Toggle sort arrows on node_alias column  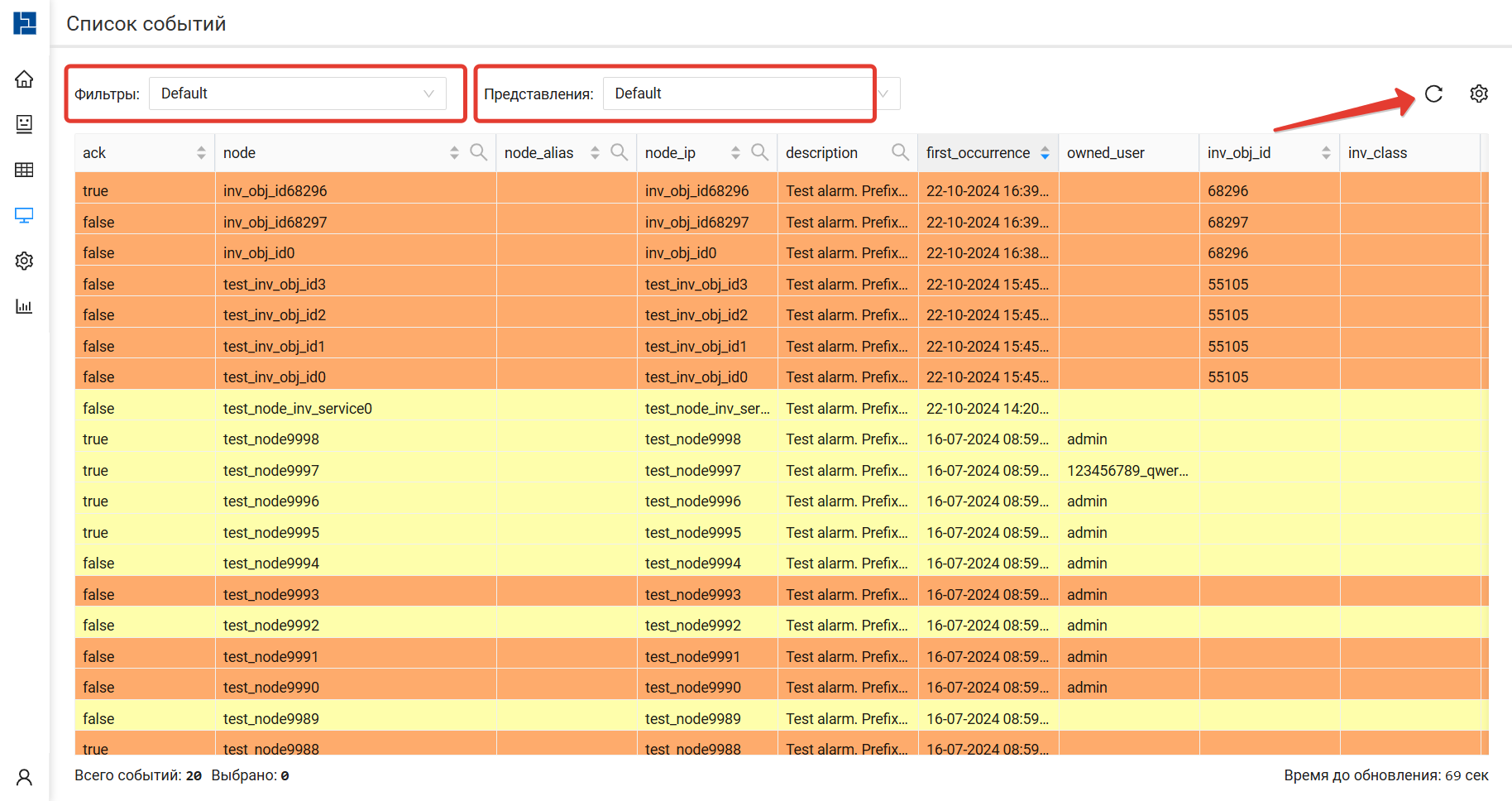595,153
